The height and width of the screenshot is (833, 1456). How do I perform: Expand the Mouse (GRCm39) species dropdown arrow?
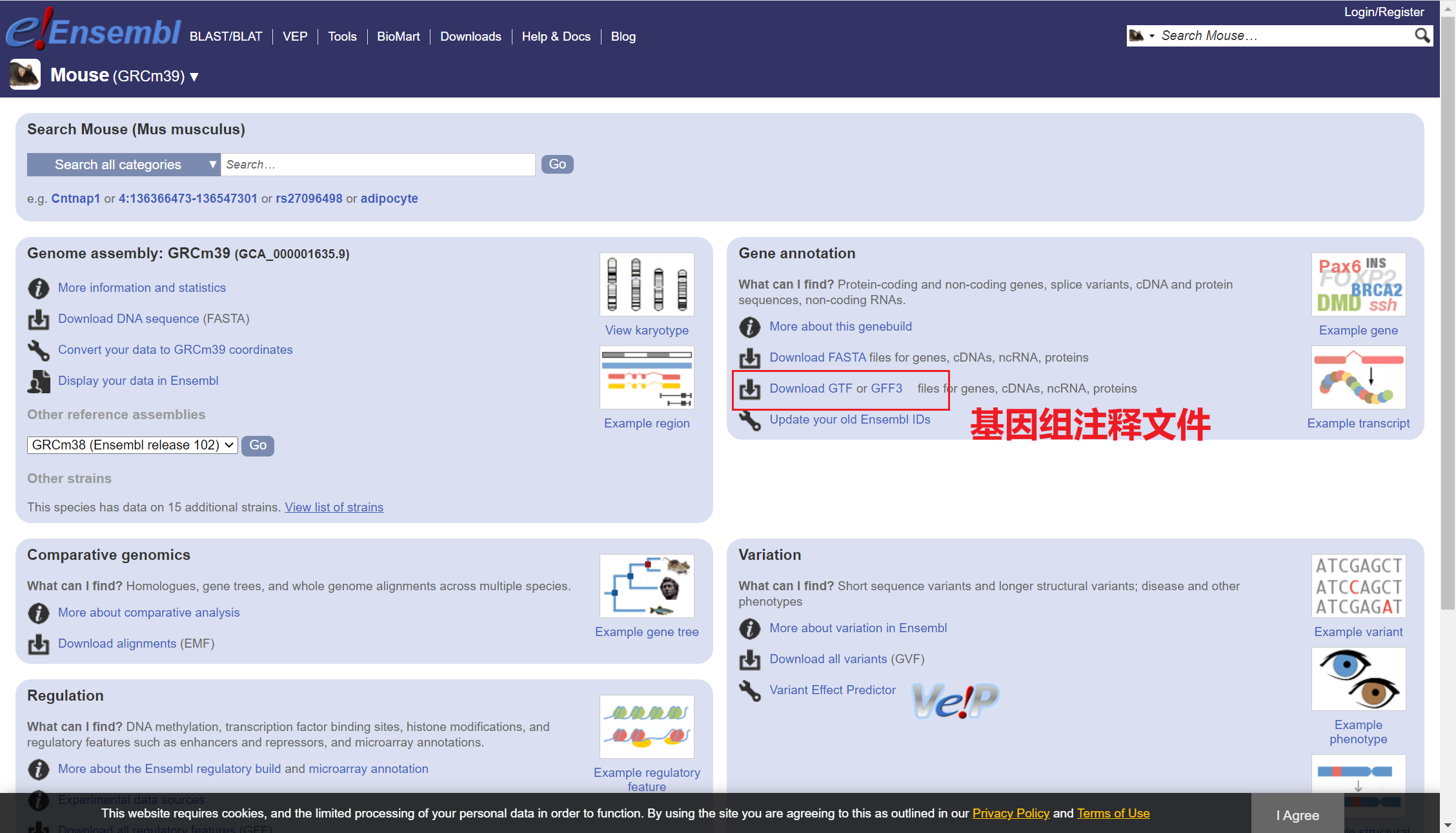coord(194,77)
